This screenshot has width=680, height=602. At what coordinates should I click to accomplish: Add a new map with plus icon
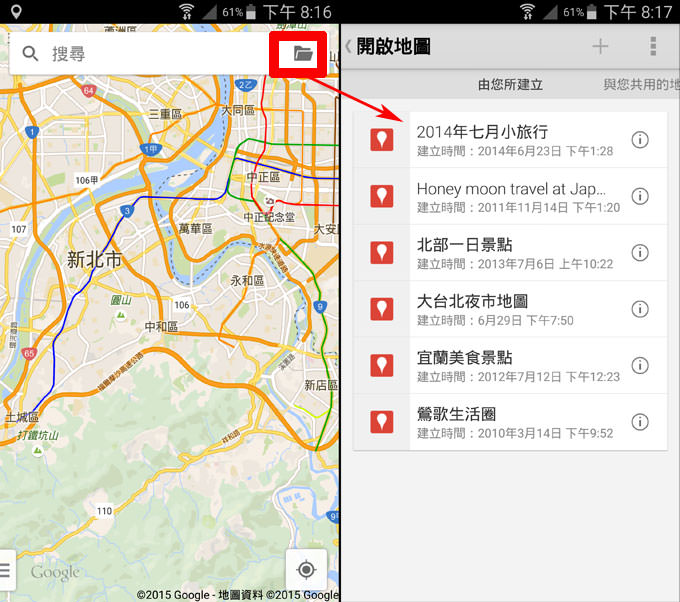coord(600,46)
